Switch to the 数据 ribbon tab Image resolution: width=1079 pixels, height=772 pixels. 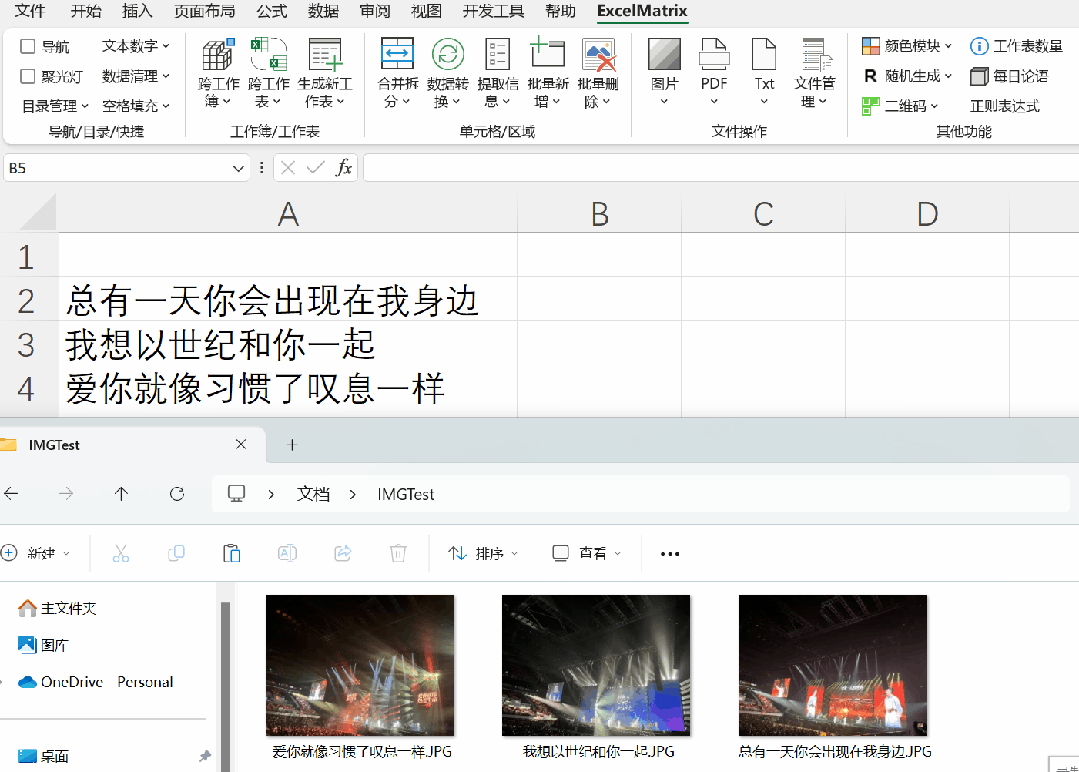[x=323, y=11]
